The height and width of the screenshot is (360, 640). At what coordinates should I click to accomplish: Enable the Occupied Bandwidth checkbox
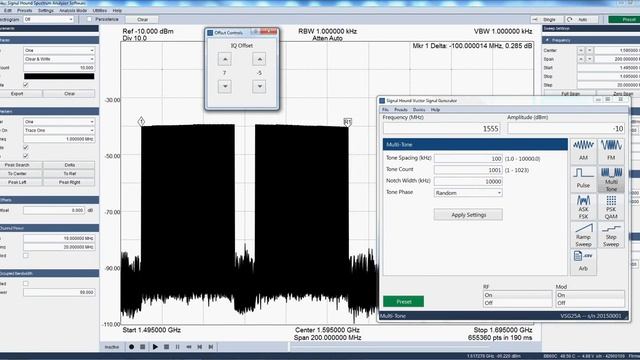(26, 283)
